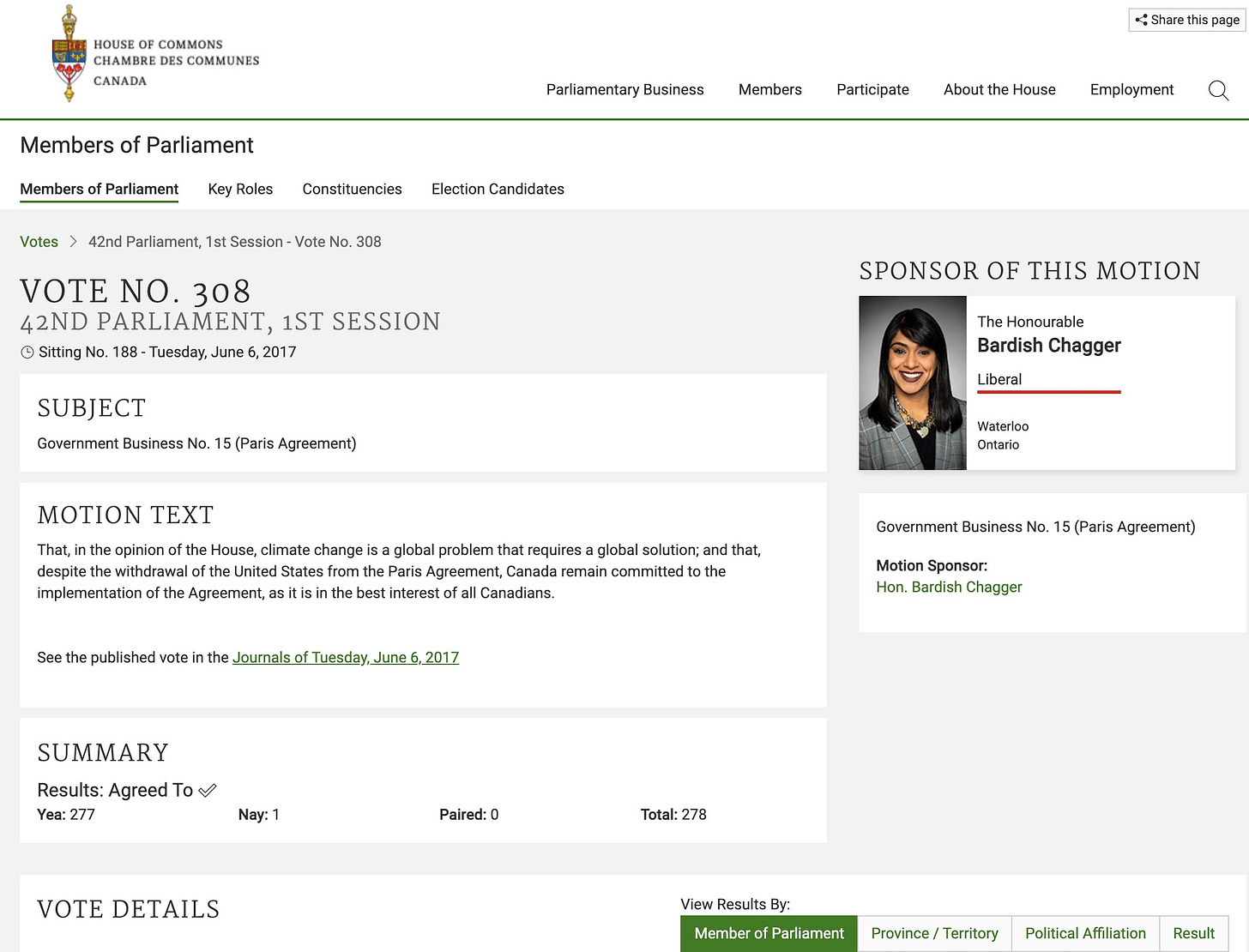Click the 'Waterloo' constituency text
Viewport: 1249px width, 952px height.
(1003, 426)
